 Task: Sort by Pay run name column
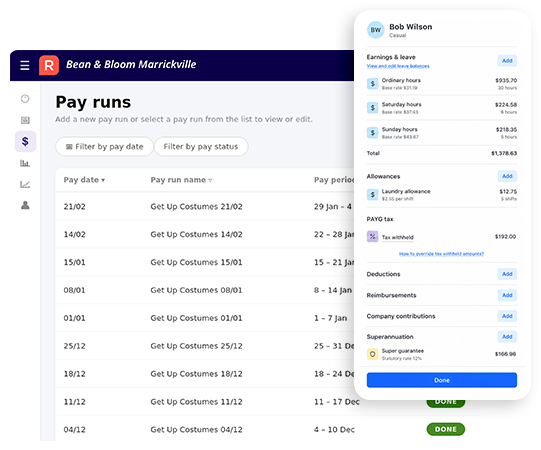click(181, 180)
